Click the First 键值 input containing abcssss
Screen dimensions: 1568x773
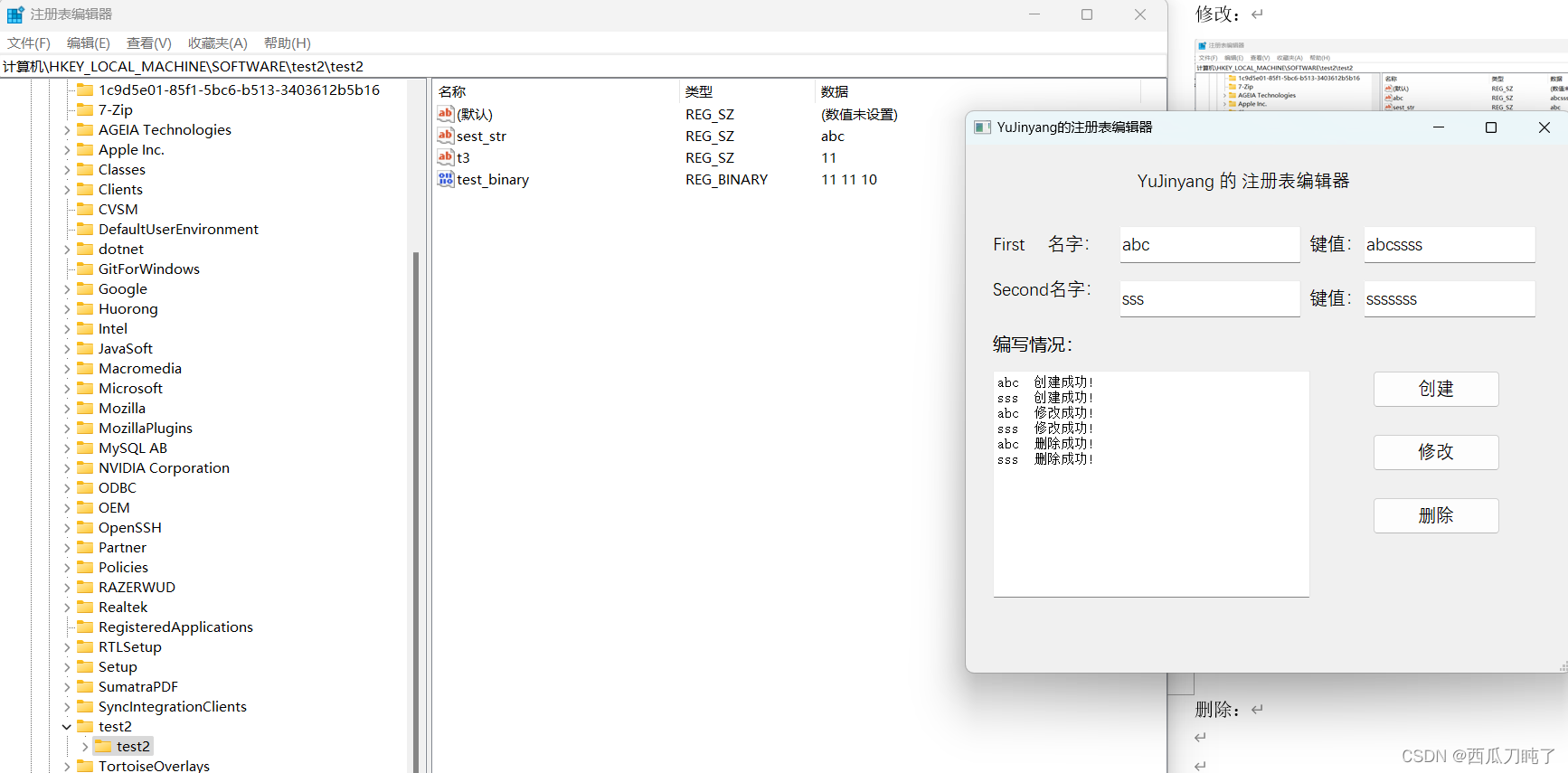click(x=1450, y=244)
